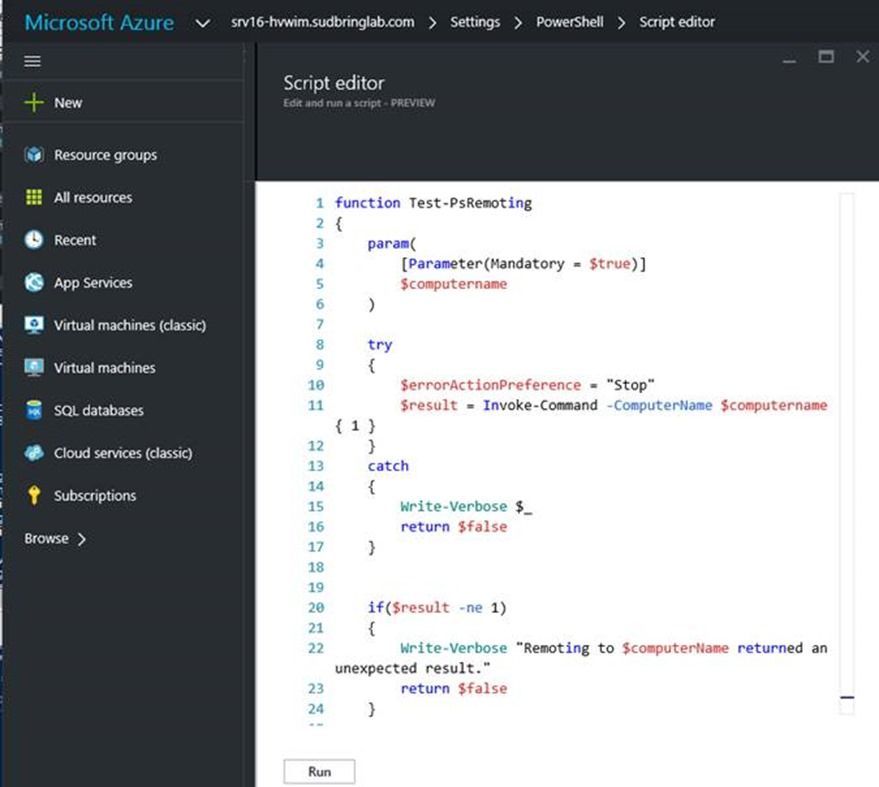This screenshot has height=787, width=879.
Task: Open Cloud services (classic) label
Action: (123, 453)
